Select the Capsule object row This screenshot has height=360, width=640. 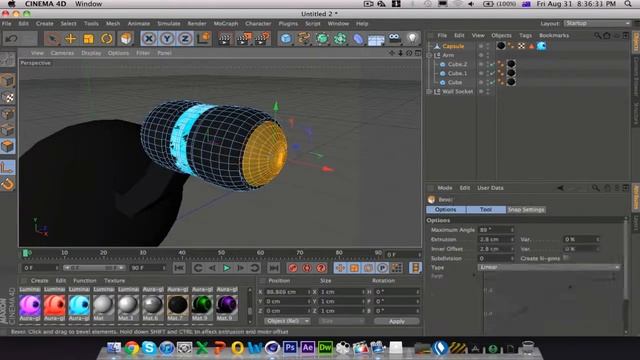tap(453, 46)
